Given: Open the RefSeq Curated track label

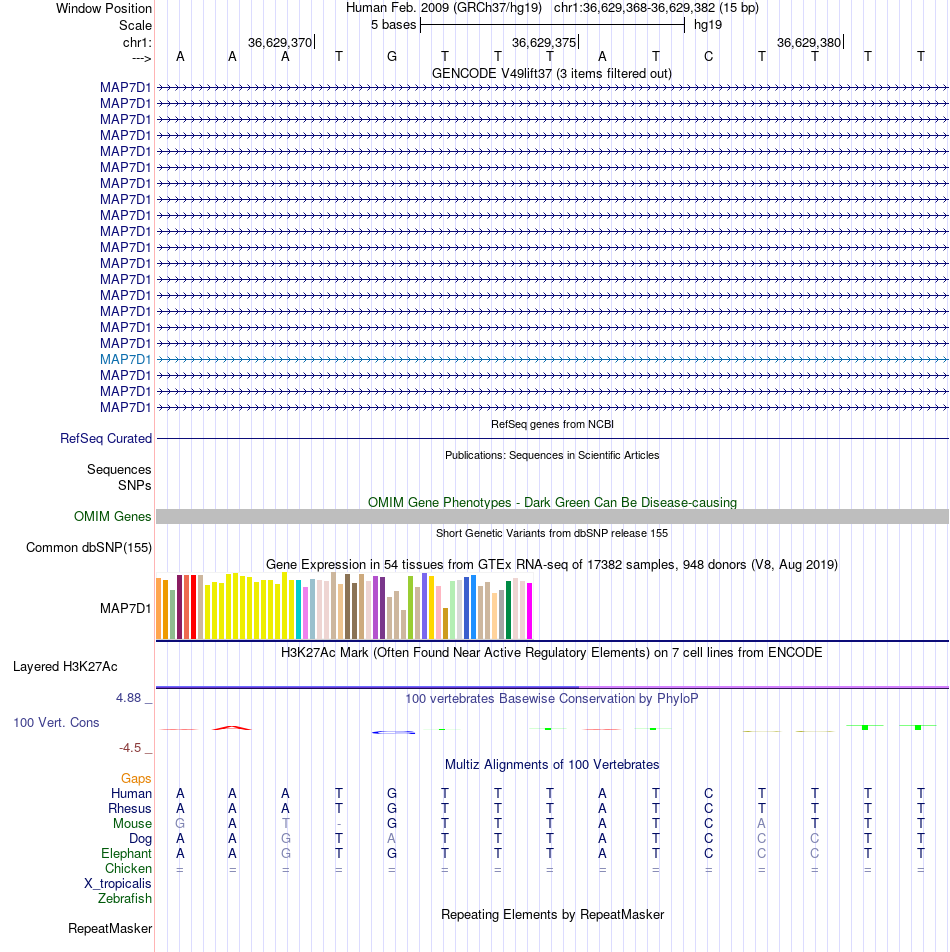Looking at the screenshot, I should pyautogui.click(x=106, y=438).
